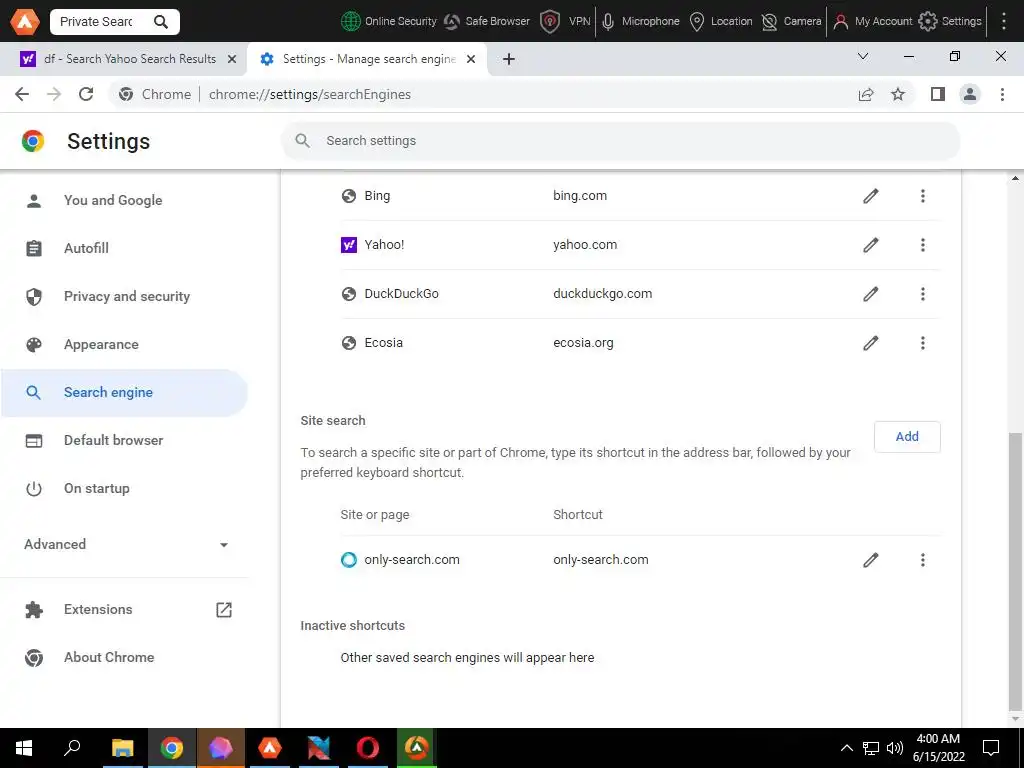Open a new tab with plus button
Viewport: 1024px width, 768px height.
pyautogui.click(x=509, y=59)
